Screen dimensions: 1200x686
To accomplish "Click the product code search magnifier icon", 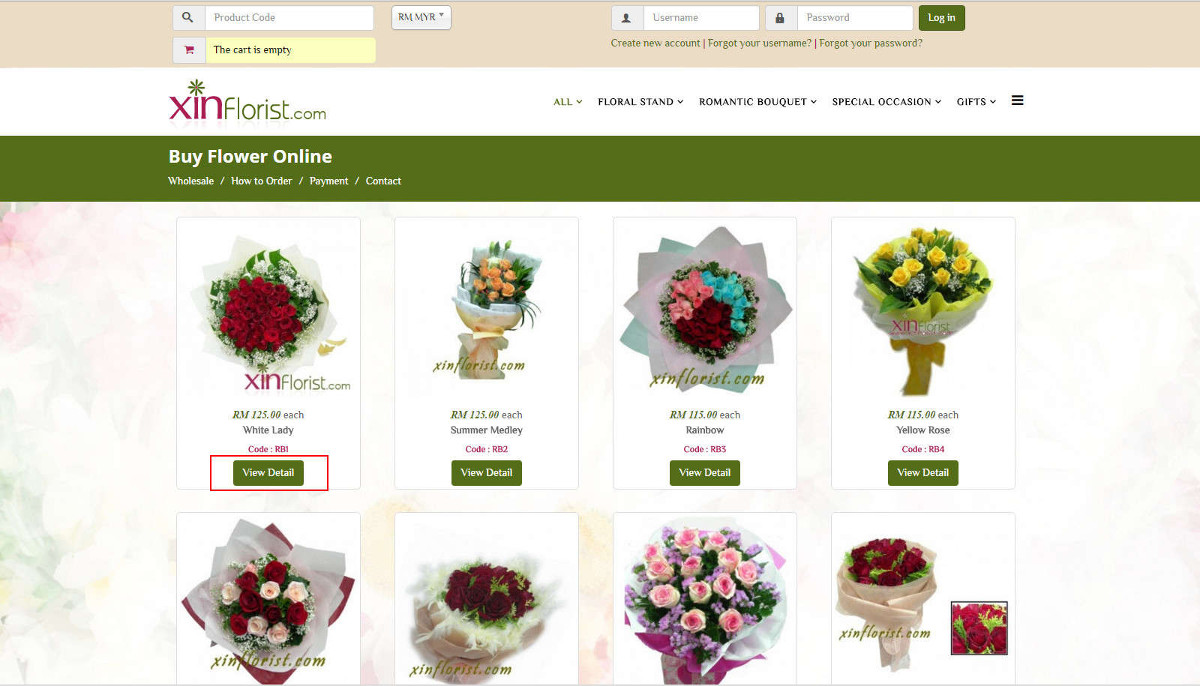I will tap(189, 17).
